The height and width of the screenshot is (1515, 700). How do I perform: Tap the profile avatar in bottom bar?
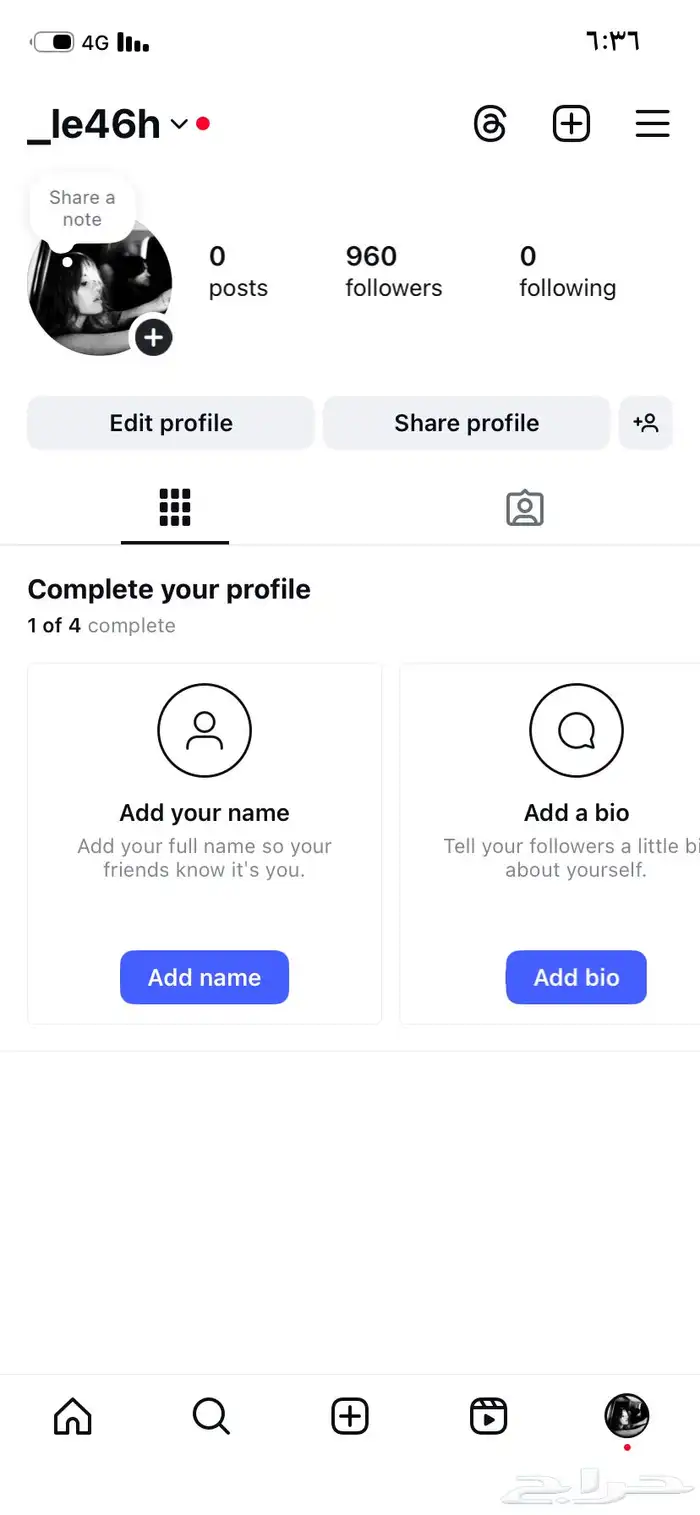tap(627, 1416)
